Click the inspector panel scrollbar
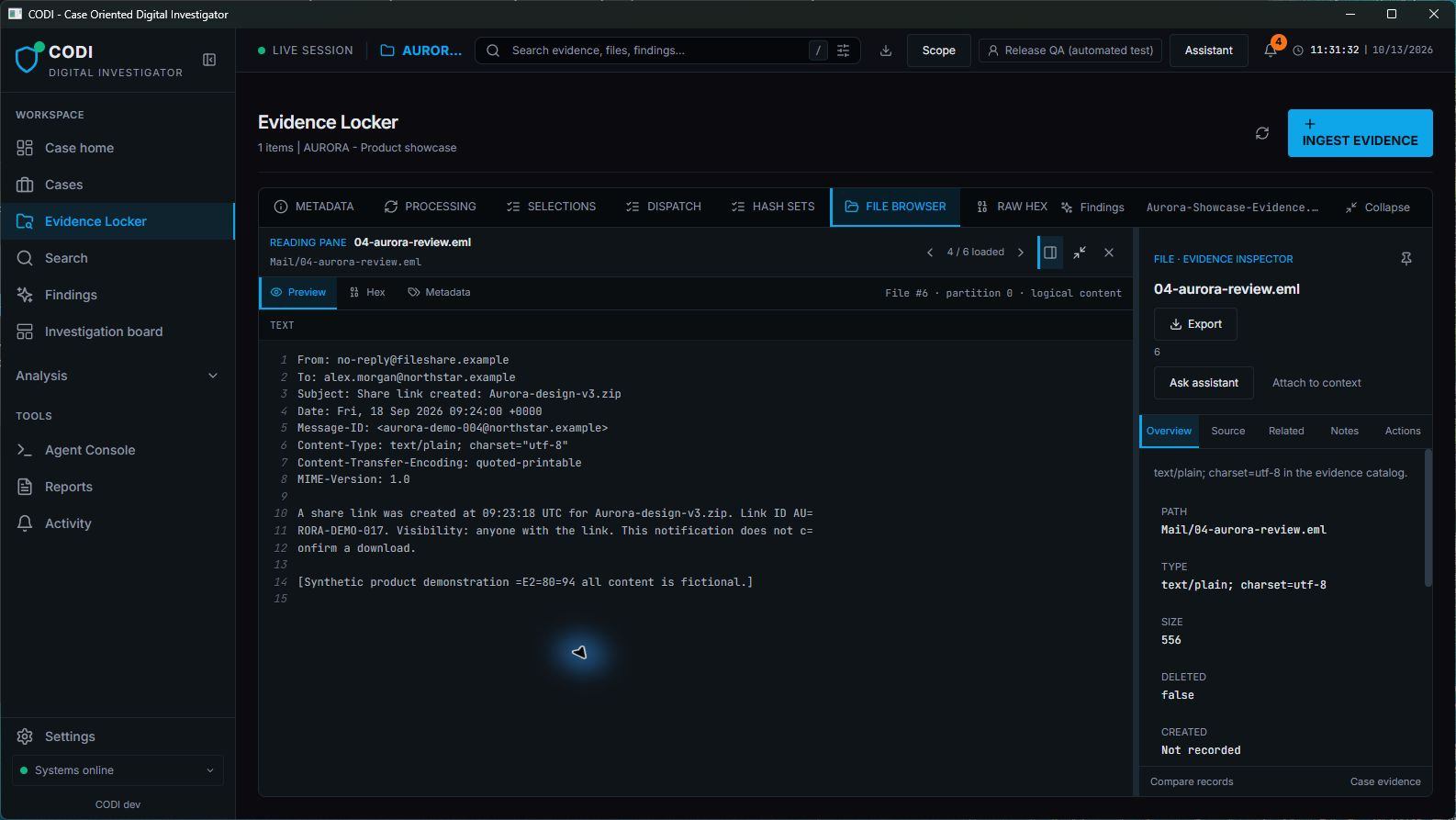 (x=1428, y=517)
